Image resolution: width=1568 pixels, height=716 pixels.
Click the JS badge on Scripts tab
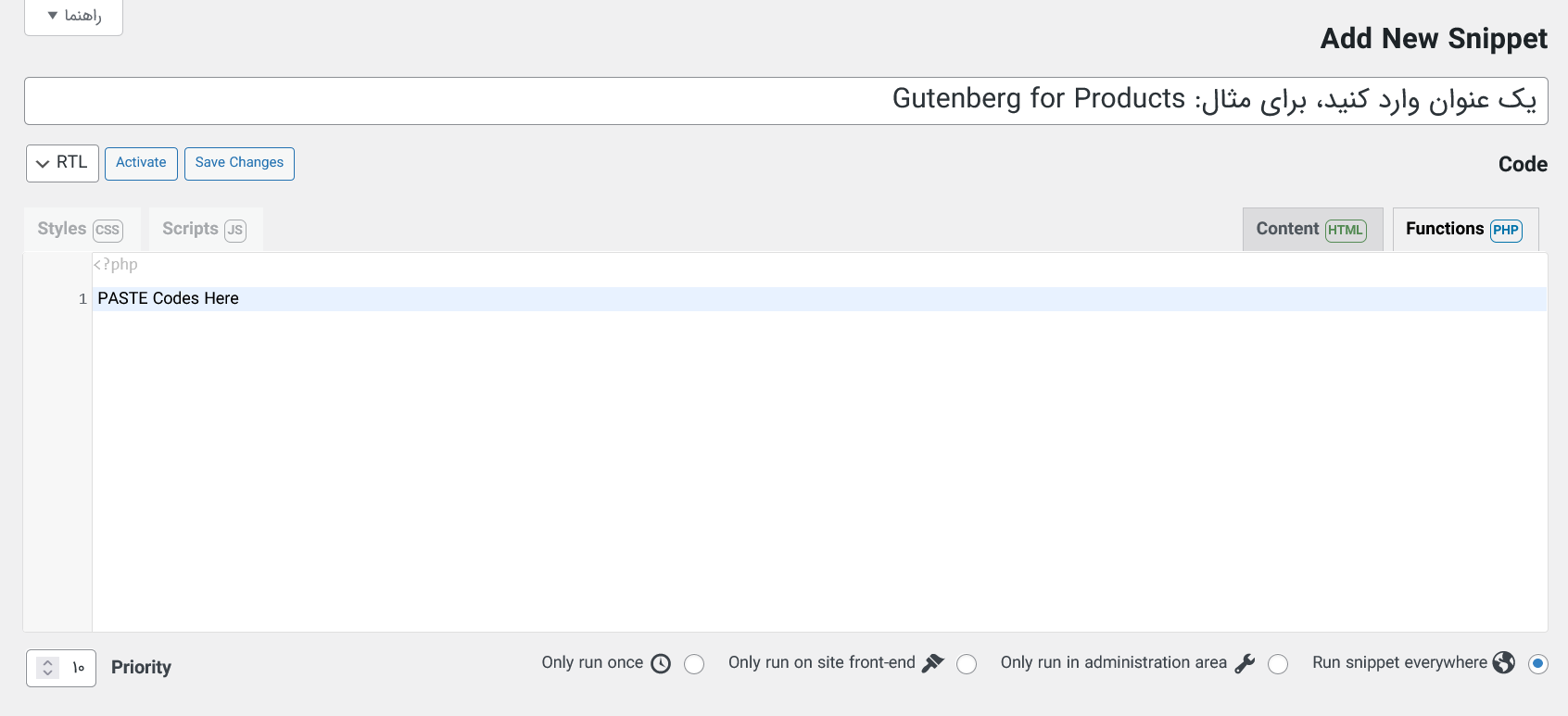coord(235,230)
